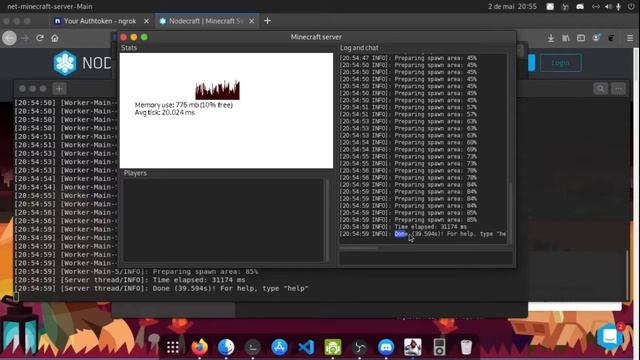Open Firefox downloads panel icon

551,38
